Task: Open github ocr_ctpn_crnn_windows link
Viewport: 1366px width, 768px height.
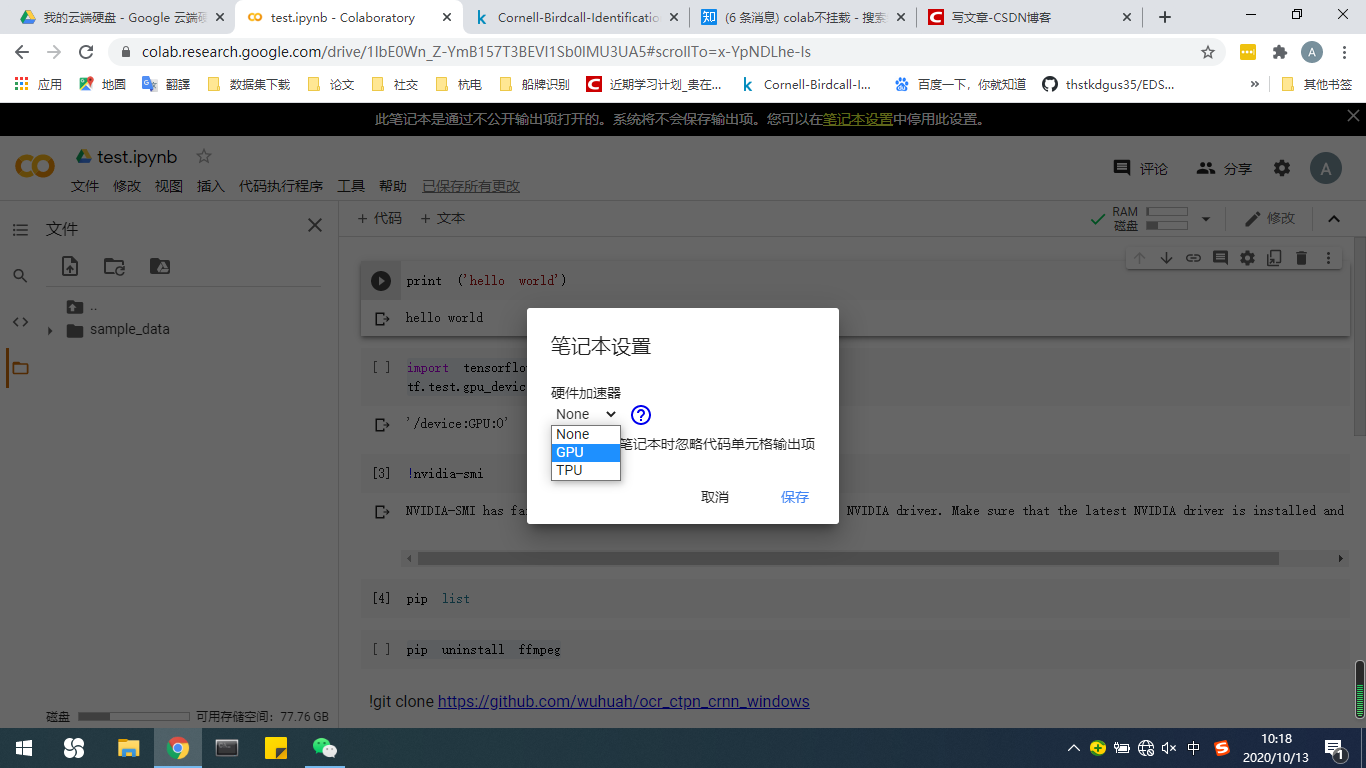Action: coord(624,701)
